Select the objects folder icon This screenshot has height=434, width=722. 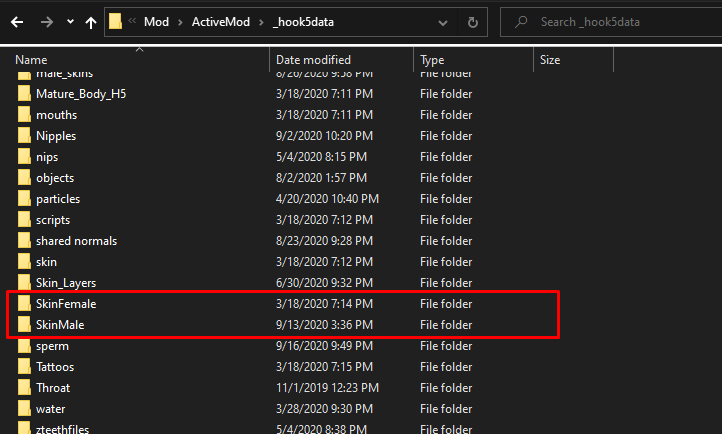[x=24, y=178]
